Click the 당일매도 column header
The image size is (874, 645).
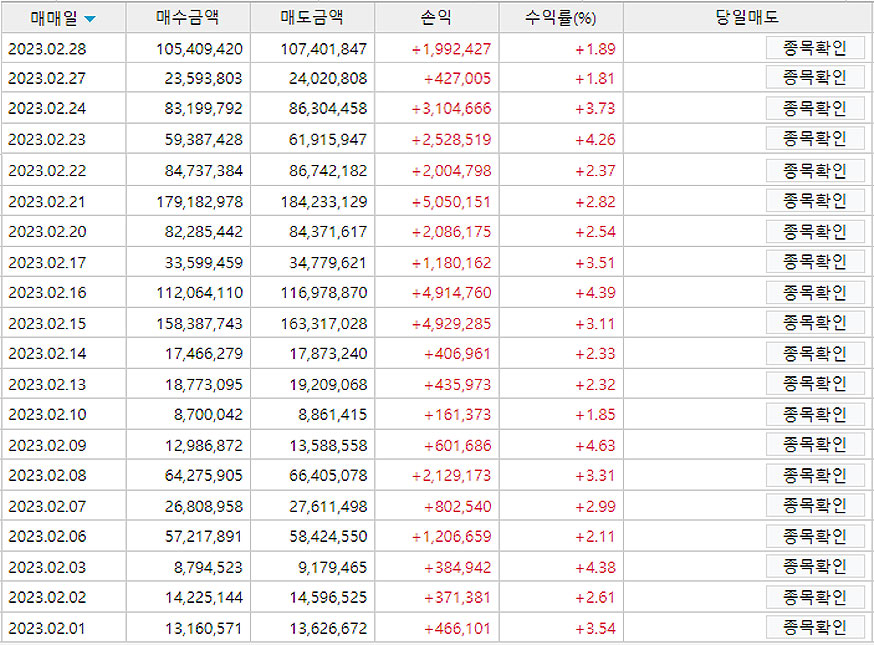[x=747, y=17]
